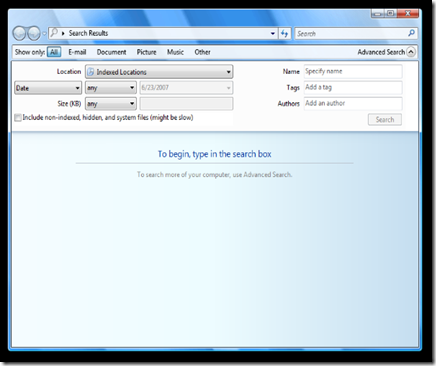Click the Back navigation arrow
436x366 pixels.
point(19,33)
